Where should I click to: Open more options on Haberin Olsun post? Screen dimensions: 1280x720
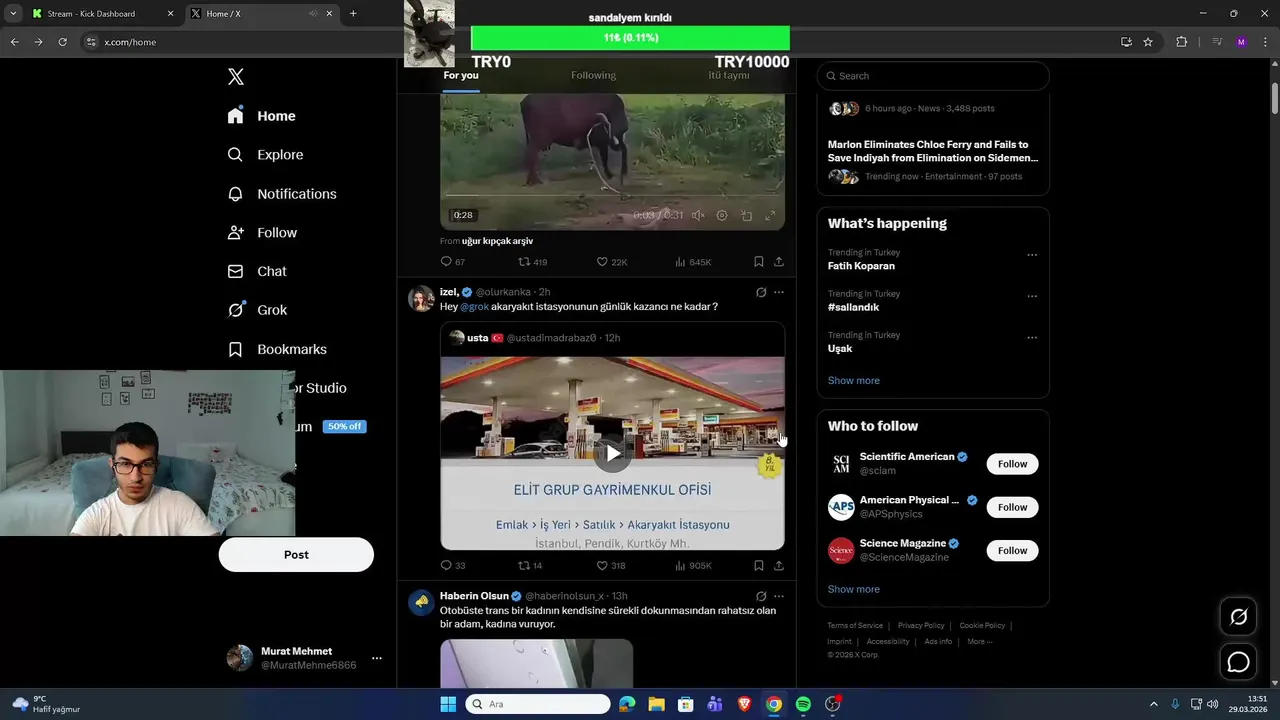click(779, 596)
